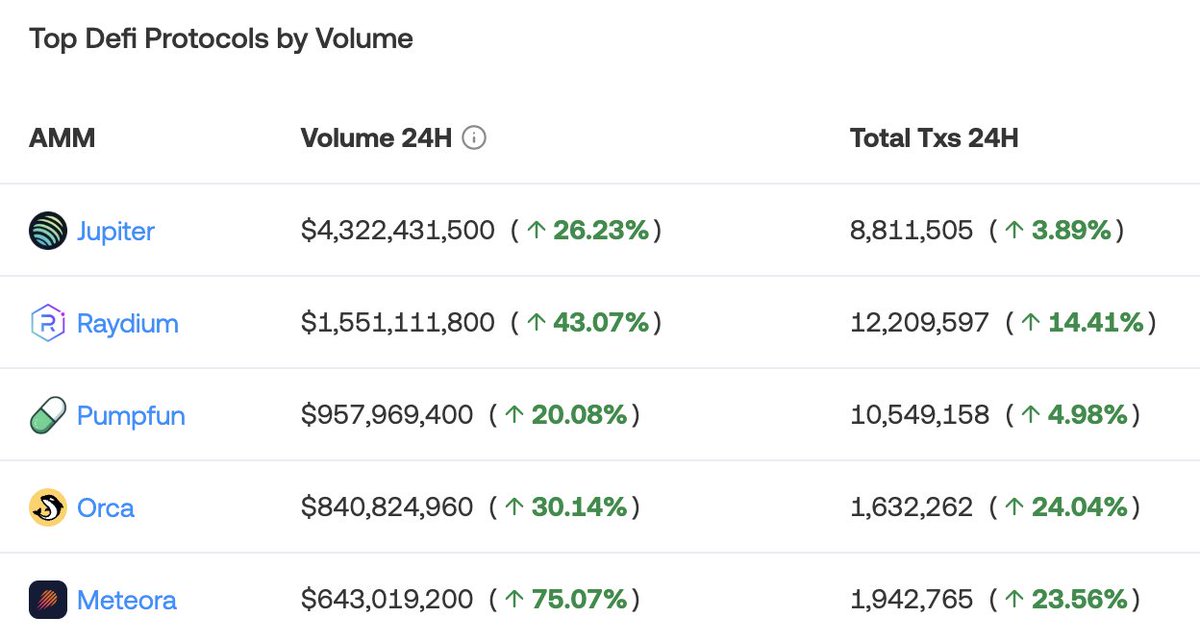
Task: Click the Meteora logo icon
Action: coord(48,600)
